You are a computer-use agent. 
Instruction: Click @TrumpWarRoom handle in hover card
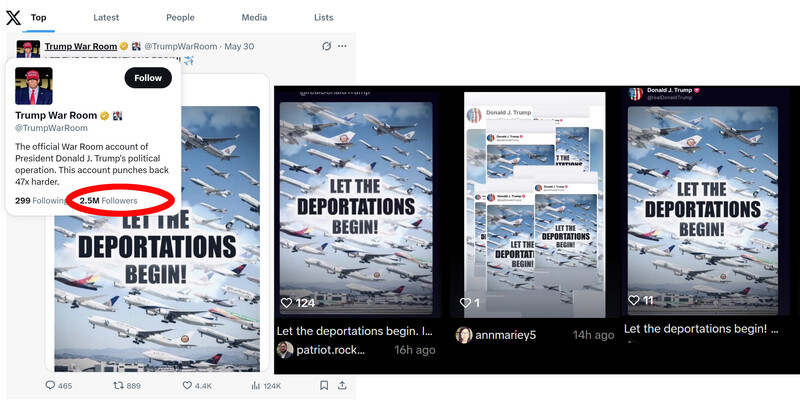pos(51,128)
